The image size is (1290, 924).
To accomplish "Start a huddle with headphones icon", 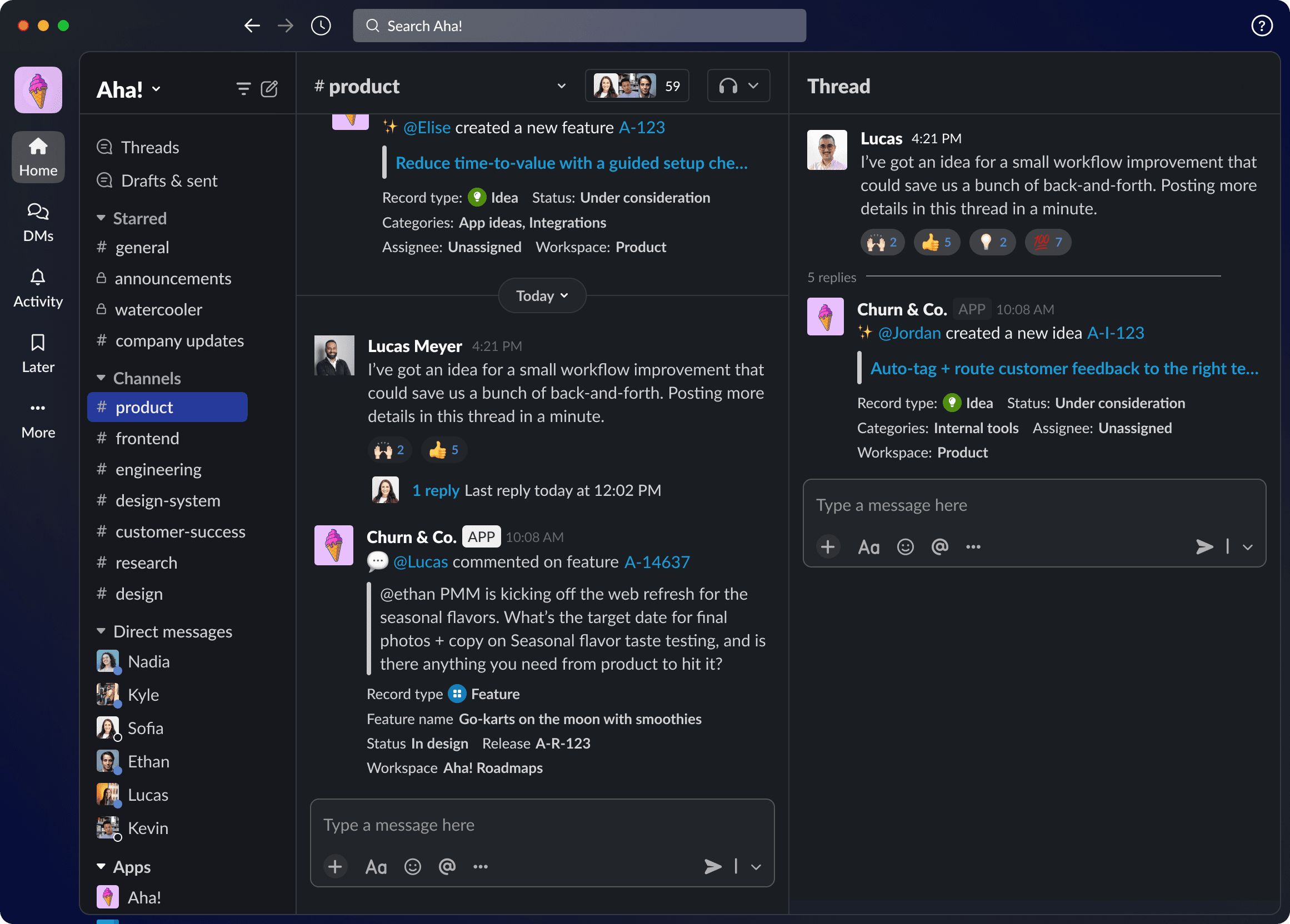I will (x=728, y=86).
